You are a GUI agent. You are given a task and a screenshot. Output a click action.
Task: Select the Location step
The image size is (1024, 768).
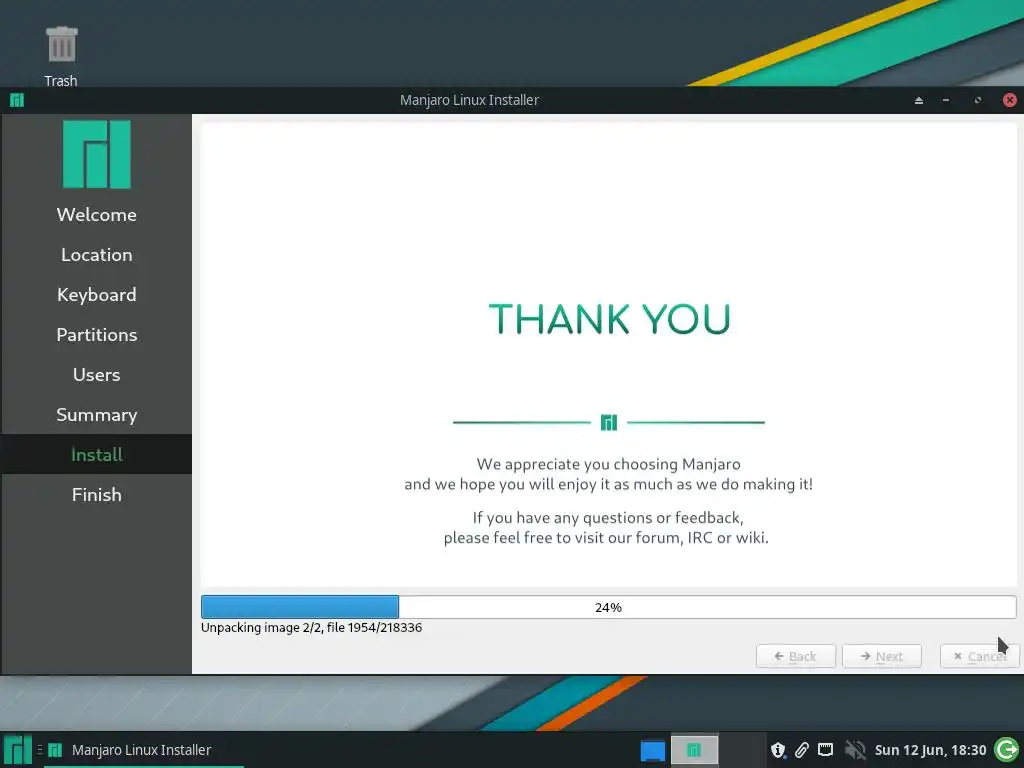pyautogui.click(x=97, y=255)
